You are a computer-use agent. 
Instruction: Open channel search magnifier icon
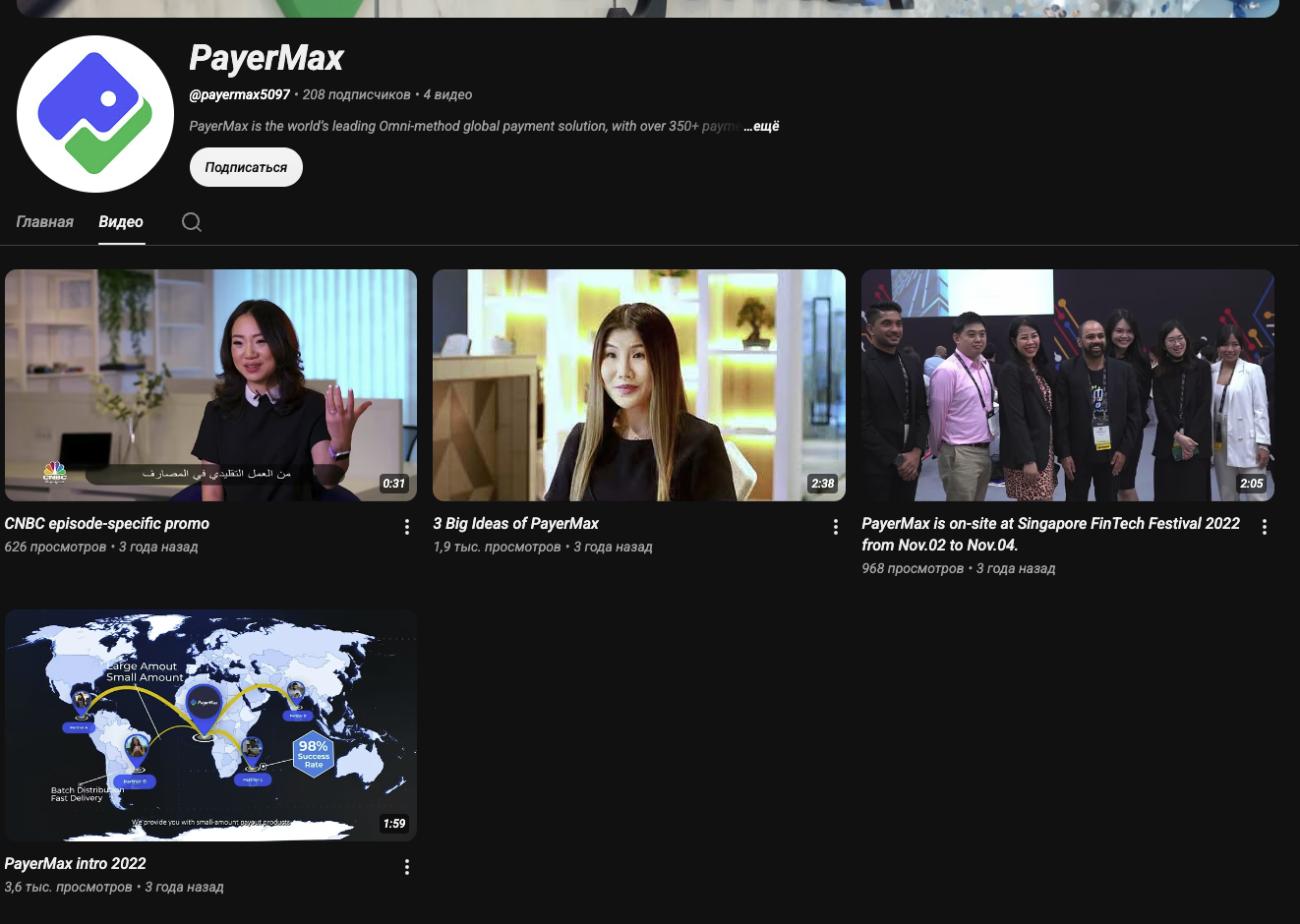click(x=192, y=222)
